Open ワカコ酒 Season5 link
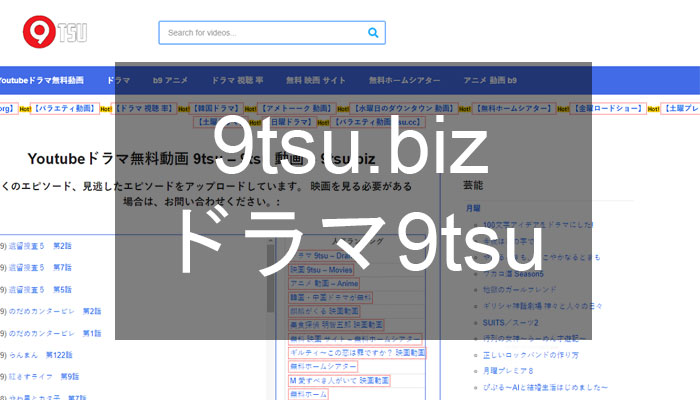Image resolution: width=700 pixels, height=400 pixels. point(513,274)
